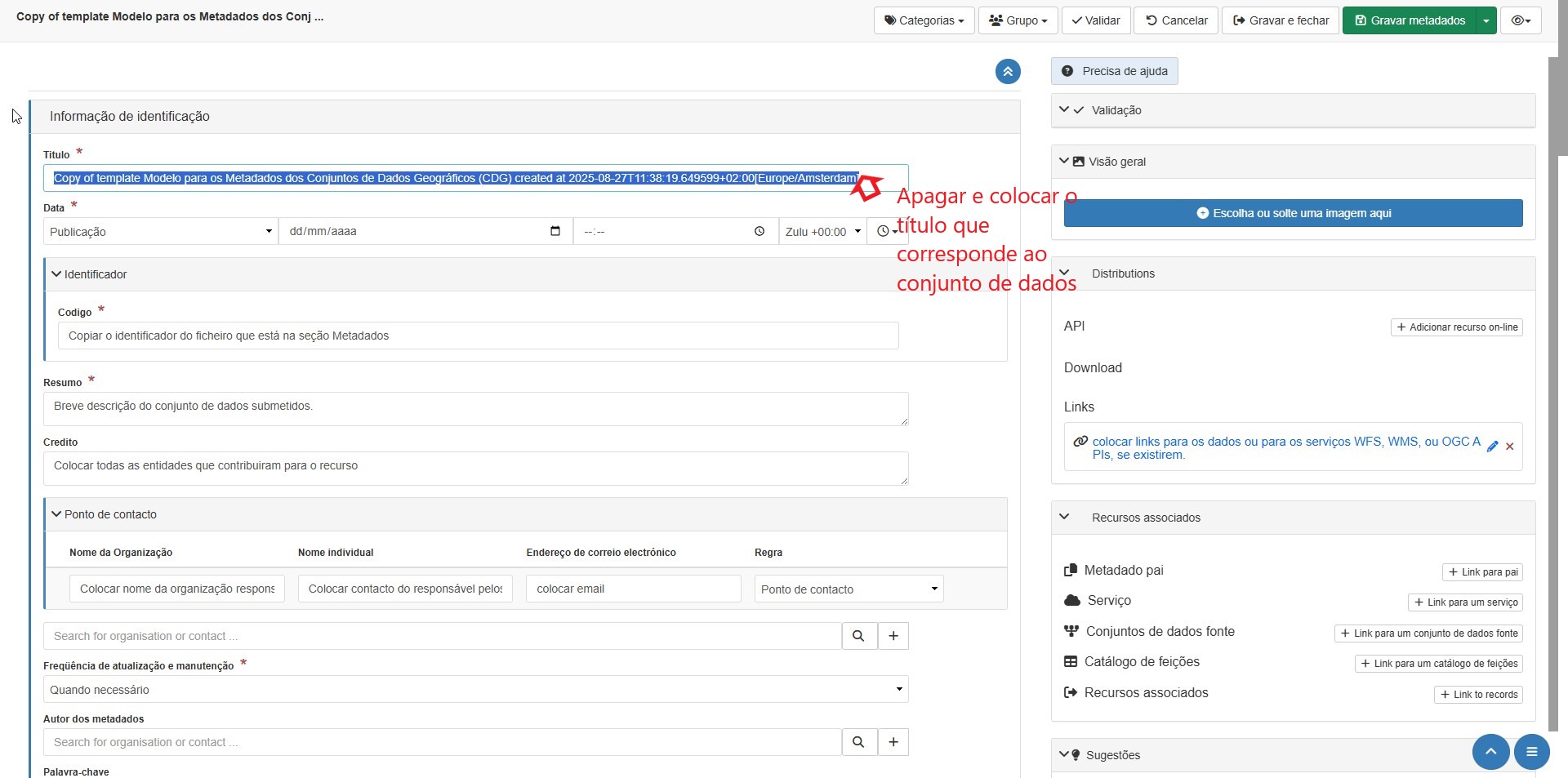
Task: Collapse the Ponto de contacto section
Action: point(56,514)
